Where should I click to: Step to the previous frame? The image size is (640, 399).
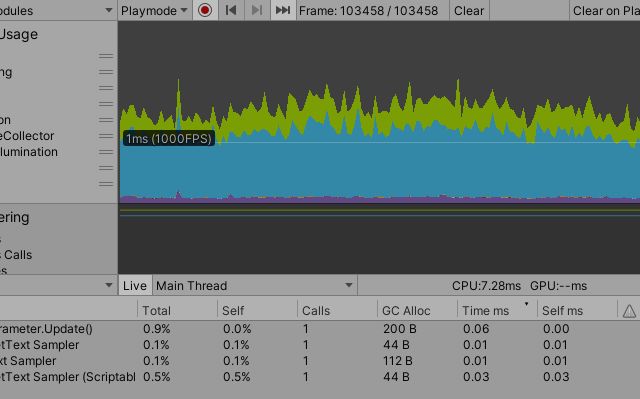pyautogui.click(x=231, y=10)
